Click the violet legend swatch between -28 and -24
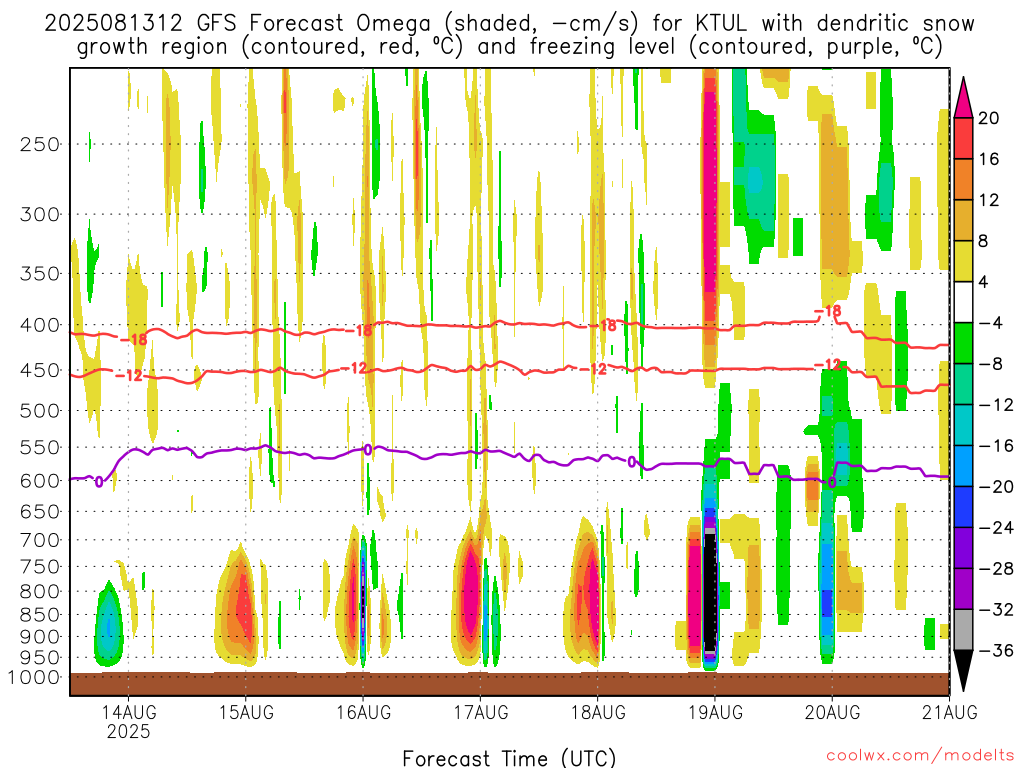Screen dimensions: 1024x768 click(x=963, y=547)
